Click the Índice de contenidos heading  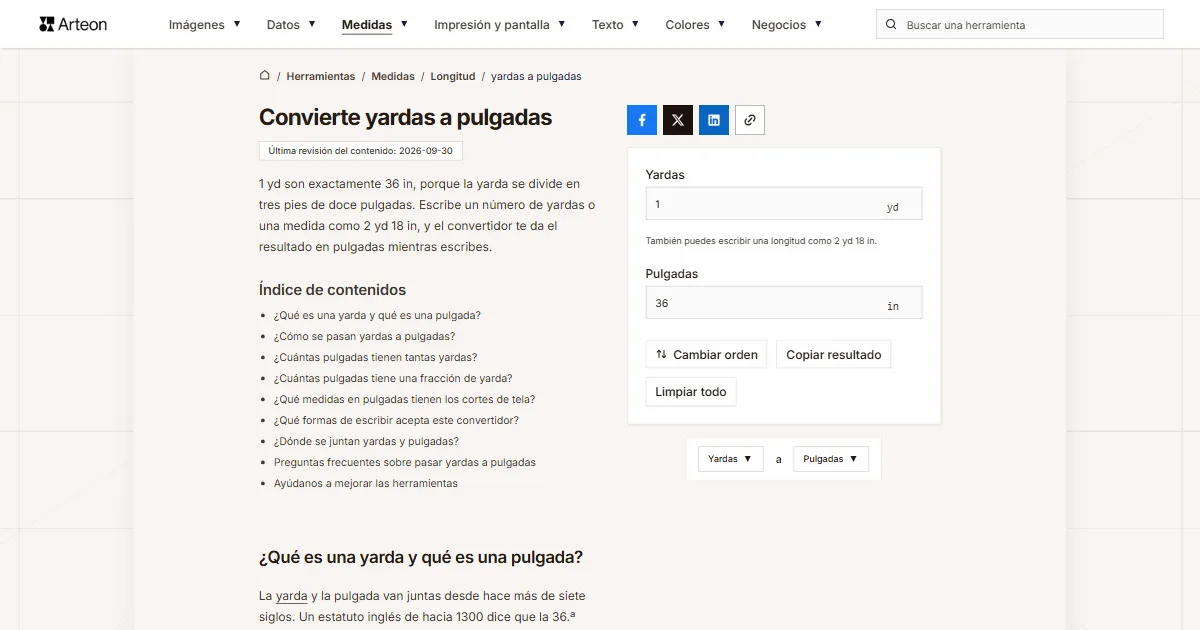[332, 290]
